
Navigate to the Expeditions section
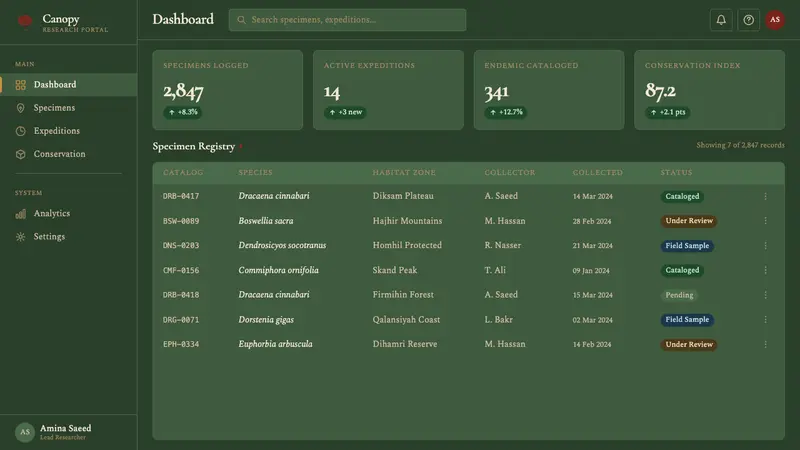point(68,131)
